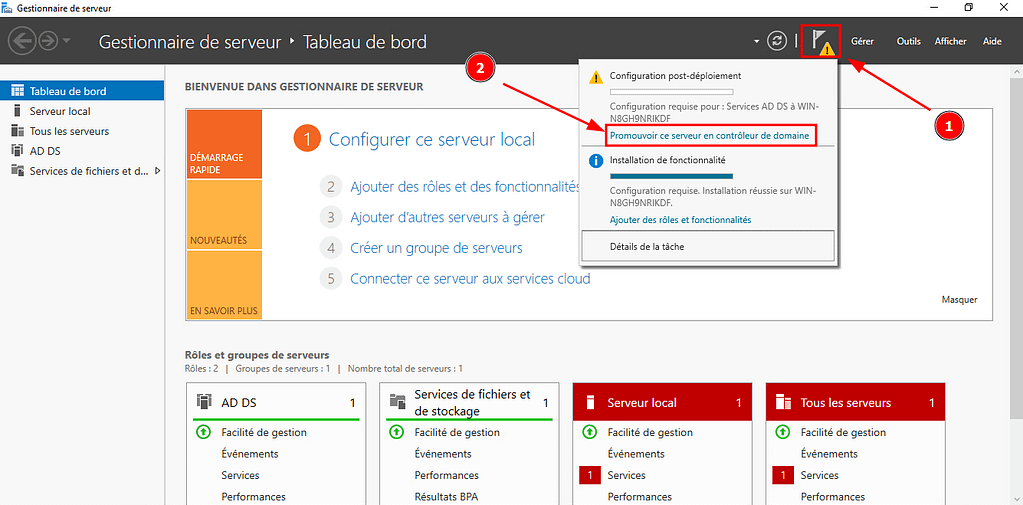Screen dimensions: 1023x505
Task: Open the dropdown arrow next to refresh
Action: (757, 42)
